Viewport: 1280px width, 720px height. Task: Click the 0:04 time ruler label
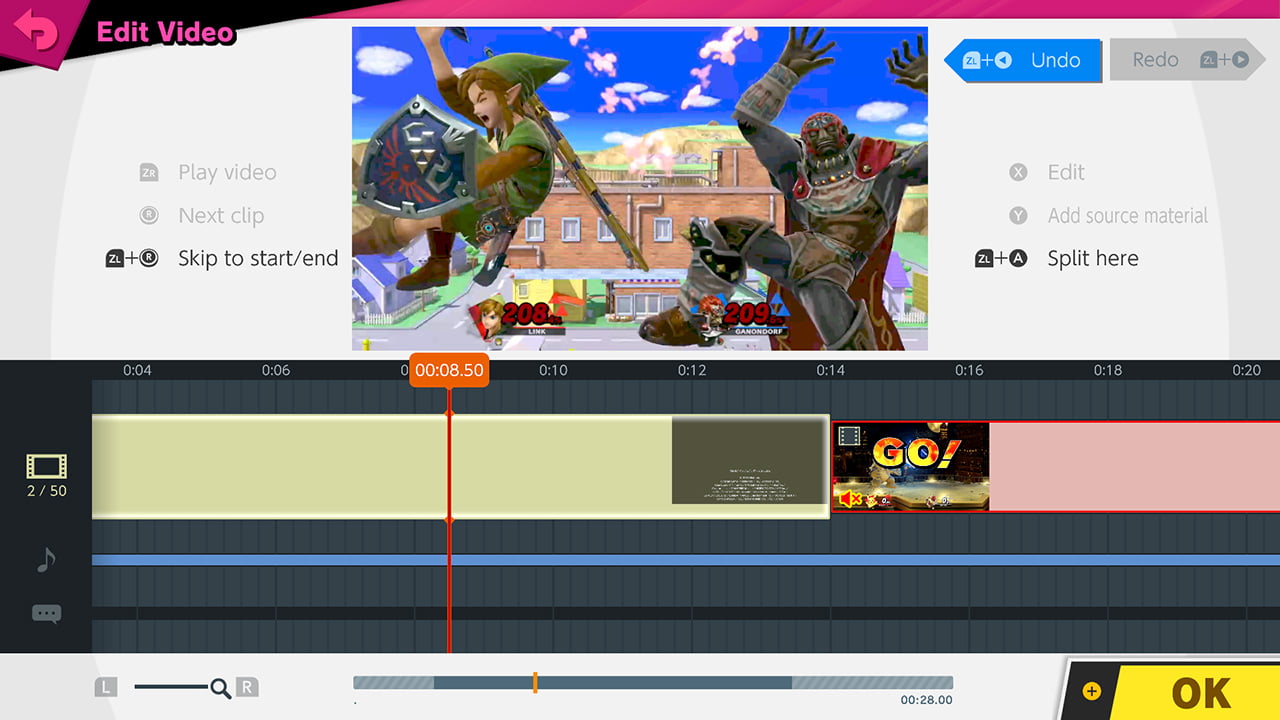(137, 370)
